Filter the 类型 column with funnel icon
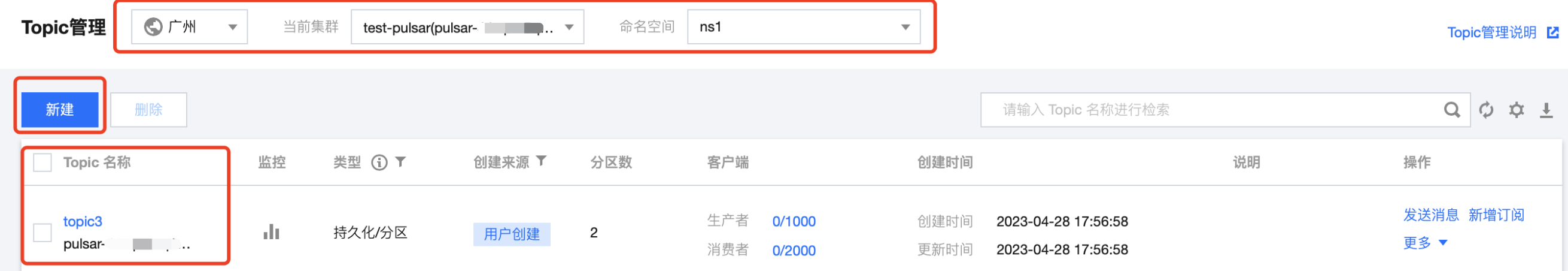This screenshot has height=271, width=1568. click(400, 162)
